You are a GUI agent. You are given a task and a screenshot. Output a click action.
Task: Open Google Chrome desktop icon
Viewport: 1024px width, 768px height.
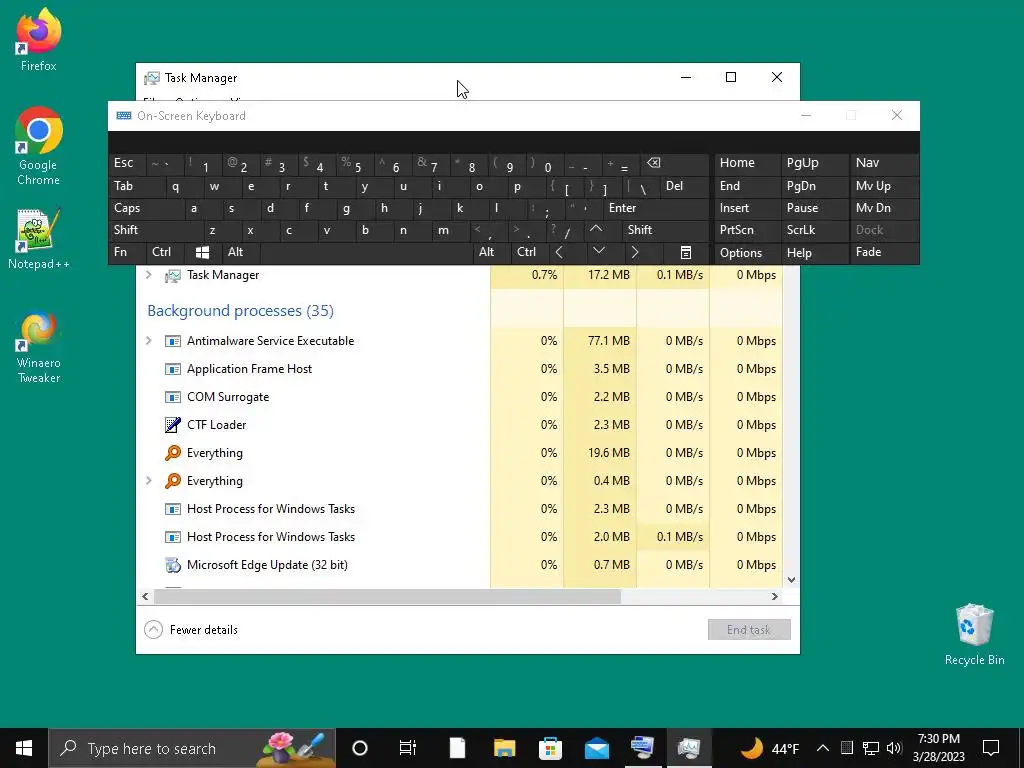39,146
